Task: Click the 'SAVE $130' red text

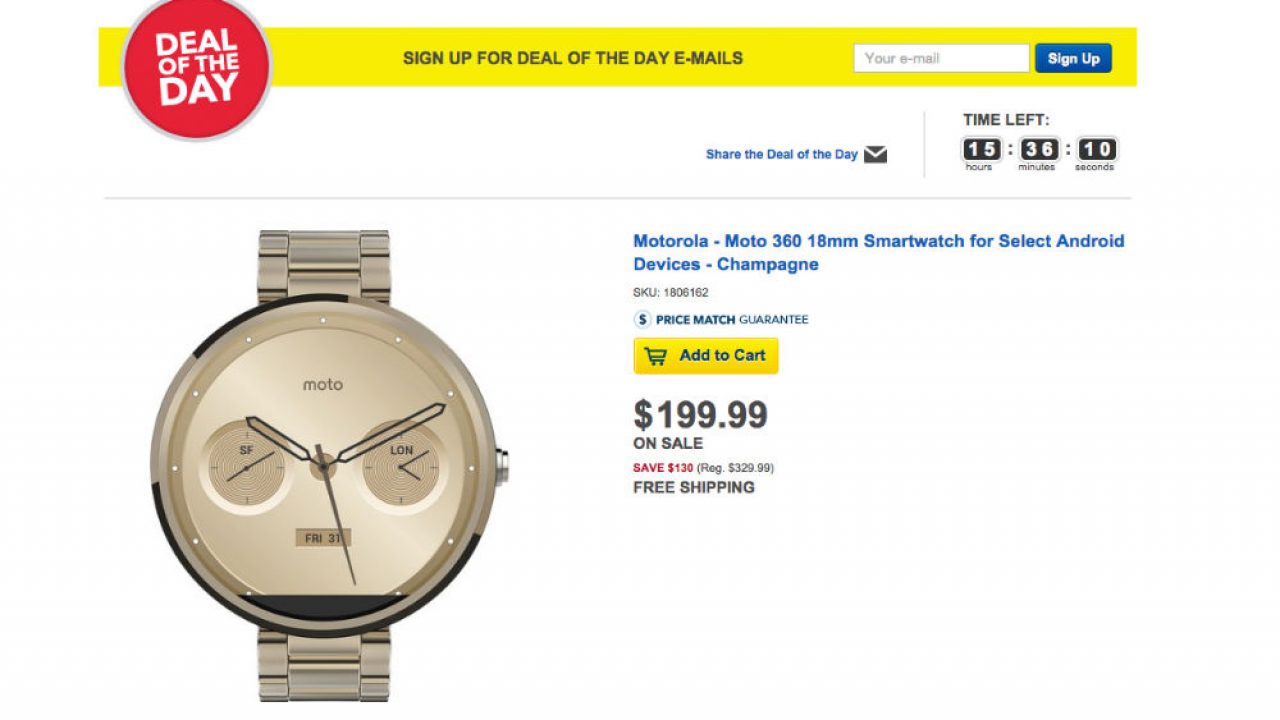Action: pyautogui.click(x=663, y=468)
